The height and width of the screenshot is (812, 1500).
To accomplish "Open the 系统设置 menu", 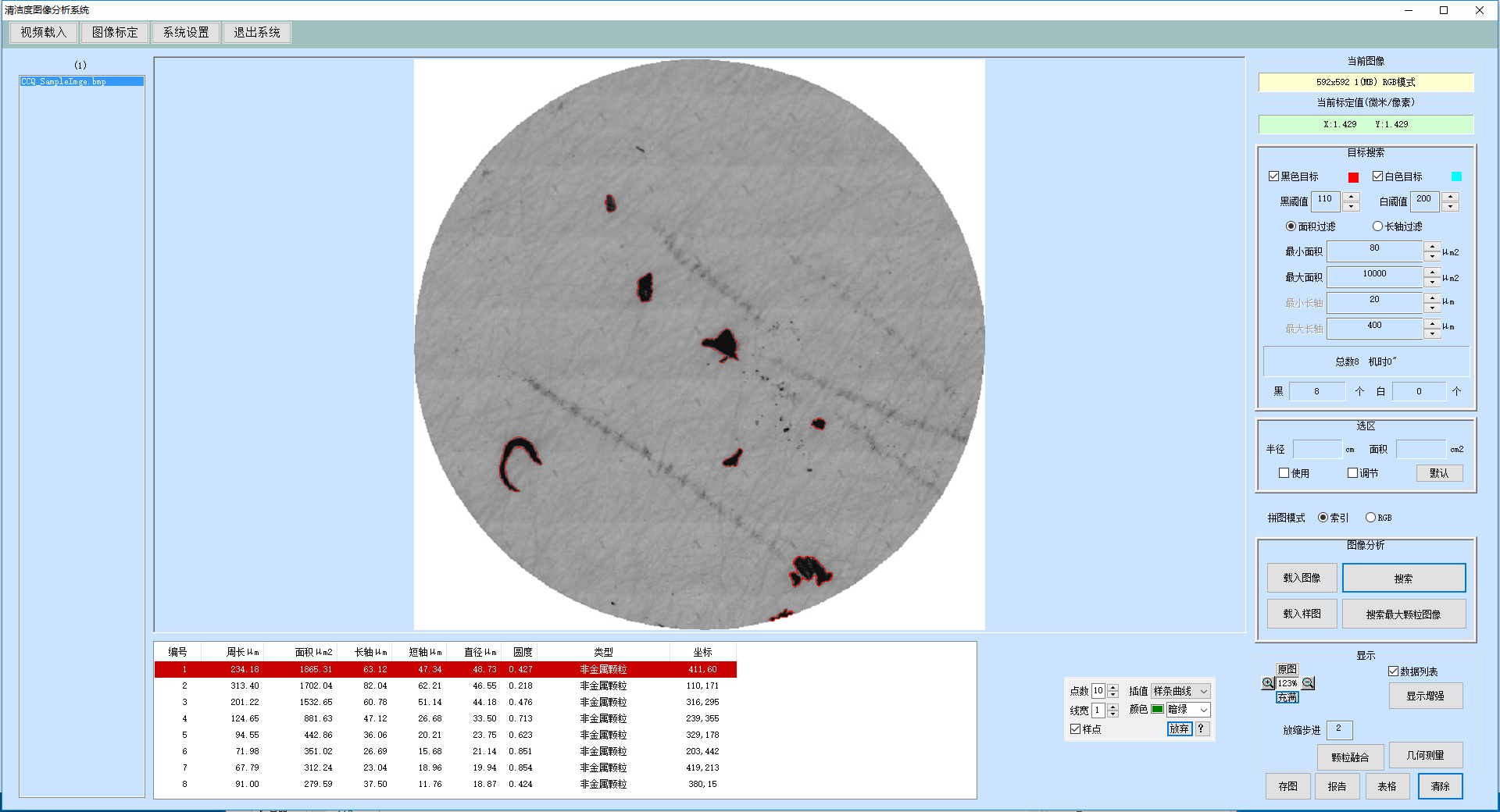I will (186, 33).
